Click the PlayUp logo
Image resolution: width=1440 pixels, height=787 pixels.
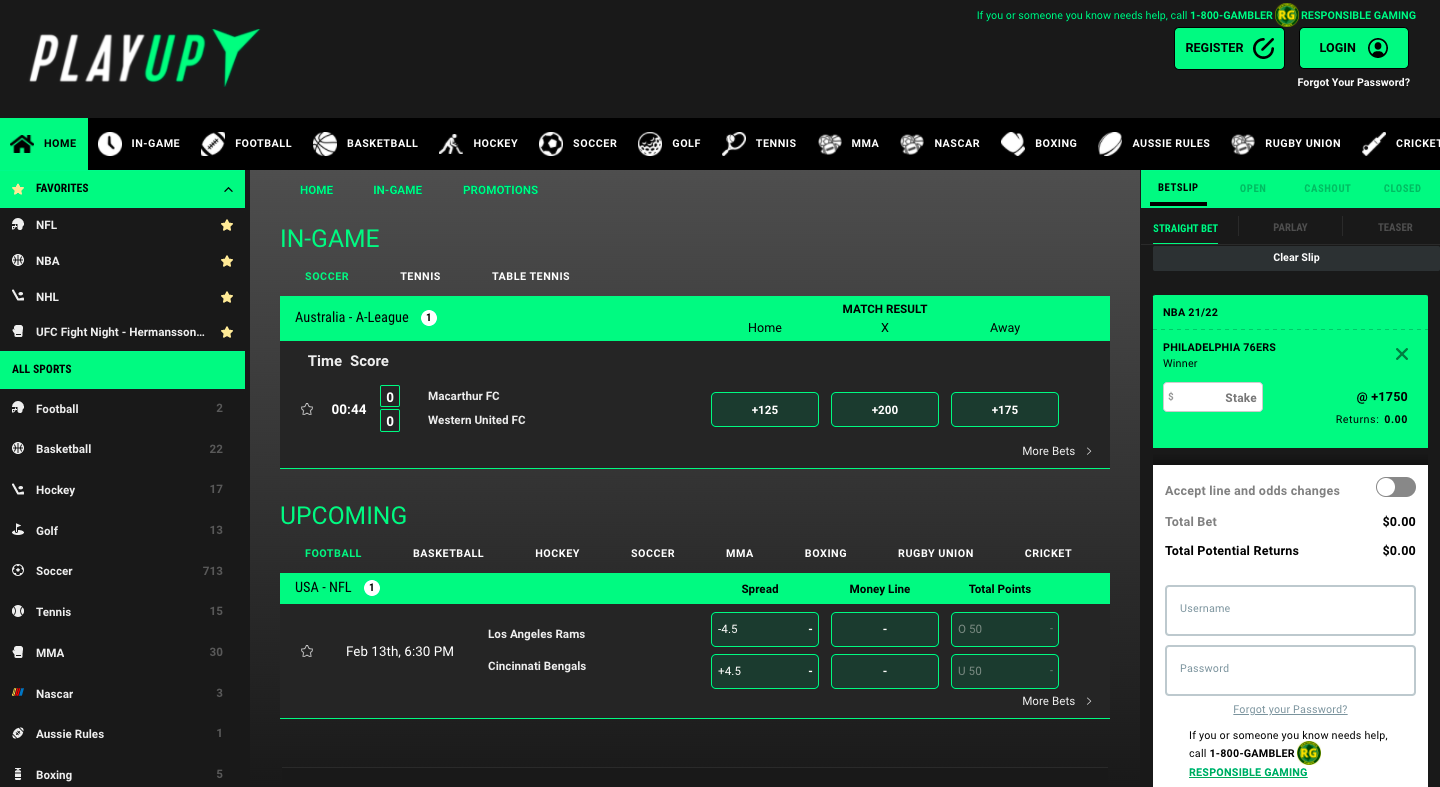coord(144,57)
